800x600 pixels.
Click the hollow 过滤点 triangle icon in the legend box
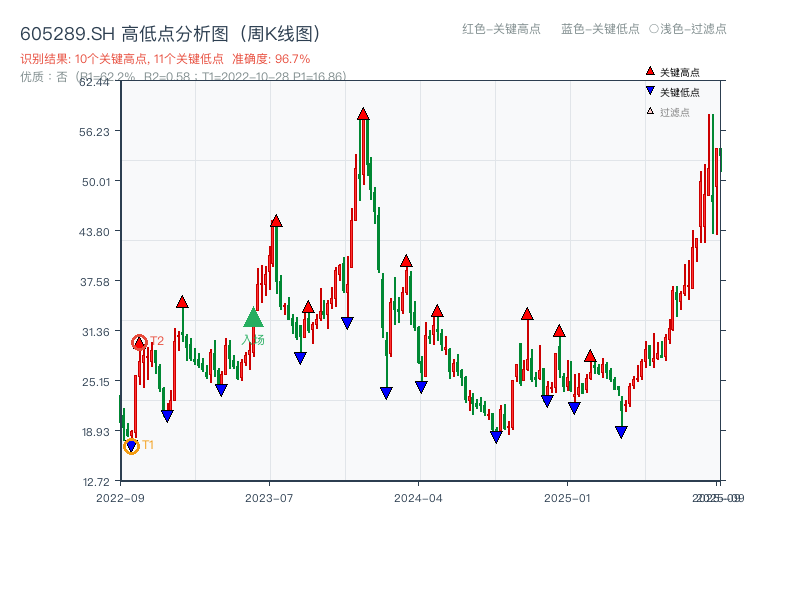650,111
